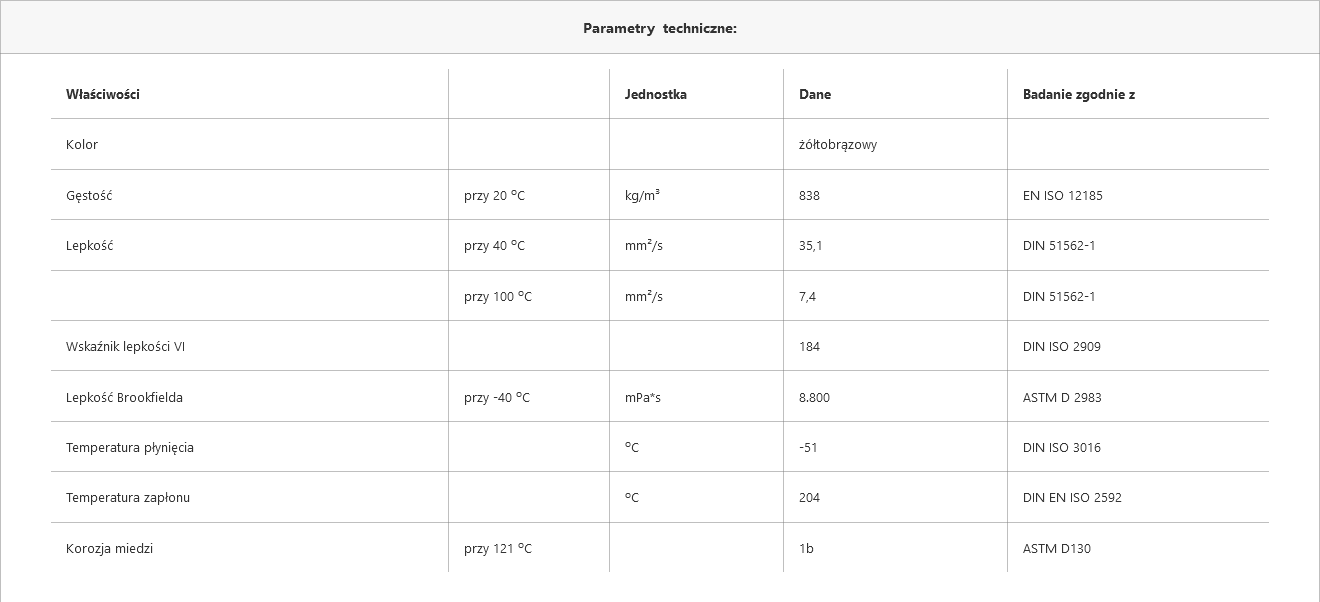1320x602 pixels.
Task: Select the 'przy 40 °C' condition cell
Action: [494, 245]
